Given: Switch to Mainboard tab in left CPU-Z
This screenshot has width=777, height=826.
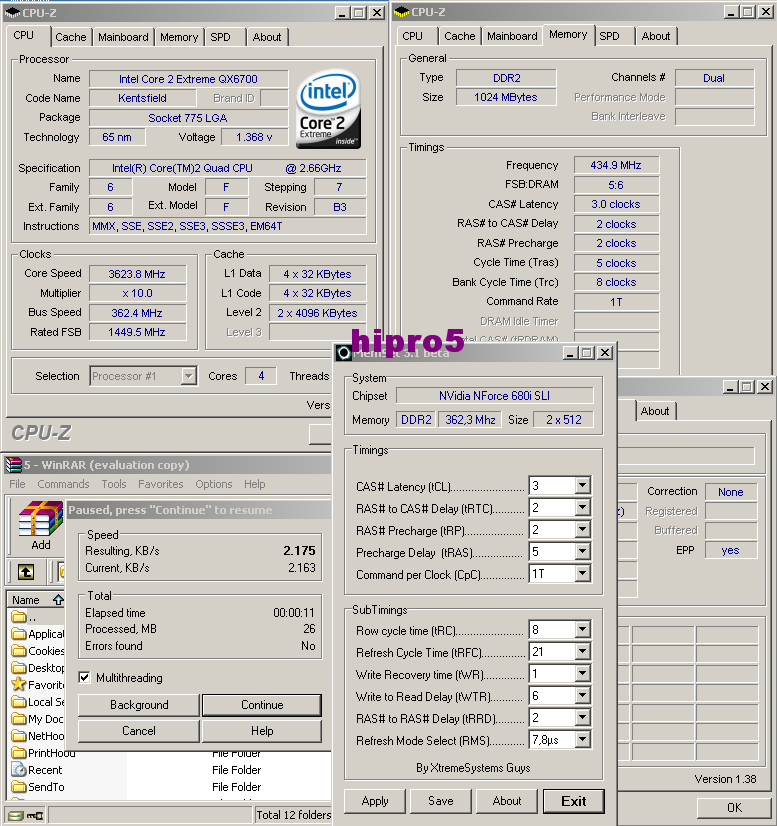Looking at the screenshot, I should point(123,37).
